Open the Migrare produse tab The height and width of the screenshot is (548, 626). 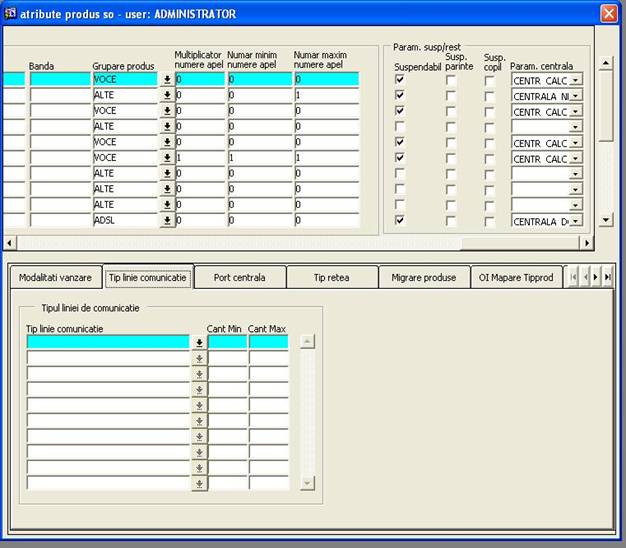click(424, 278)
